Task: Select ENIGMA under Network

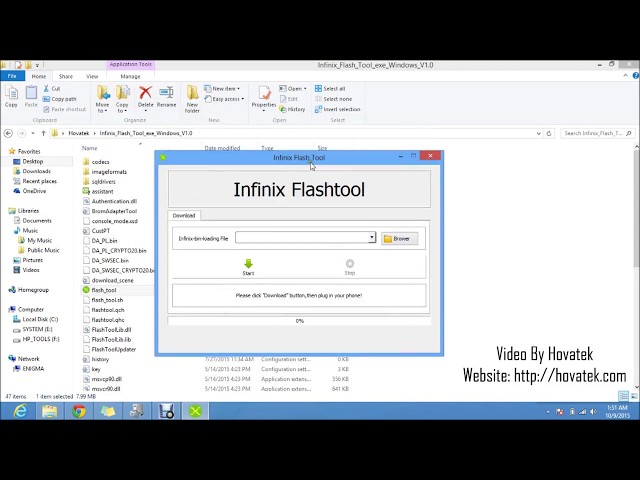Action: (x=33, y=369)
